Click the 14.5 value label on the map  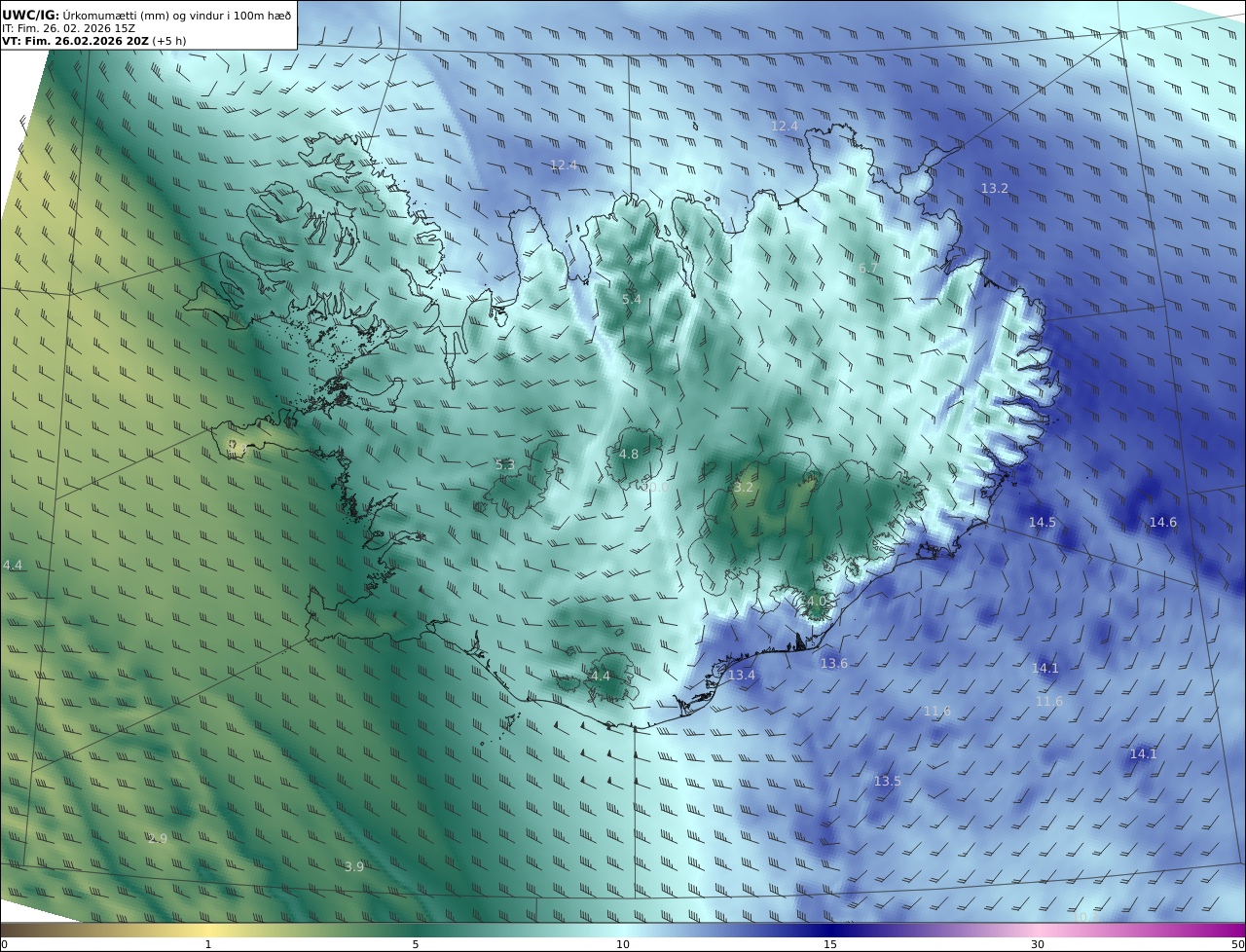pyautogui.click(x=1042, y=522)
